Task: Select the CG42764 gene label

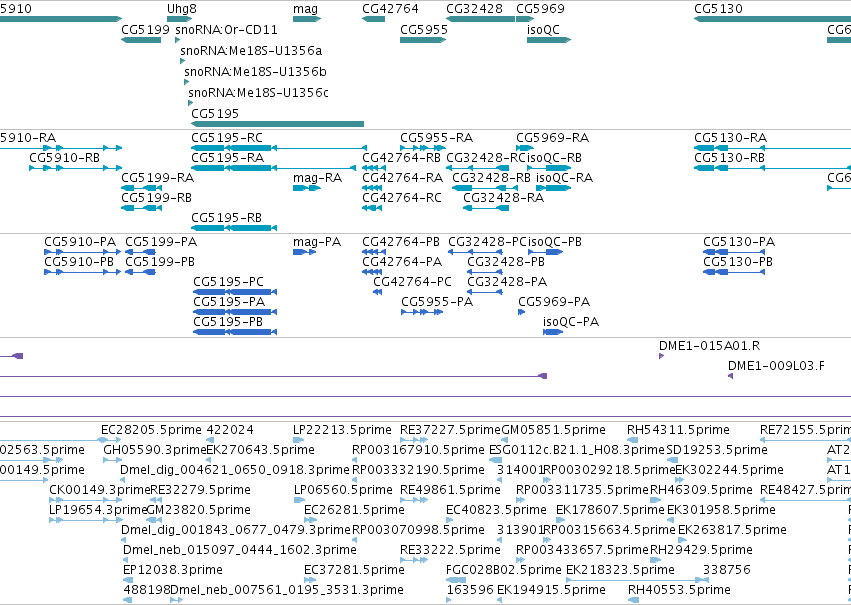Action: coord(390,9)
